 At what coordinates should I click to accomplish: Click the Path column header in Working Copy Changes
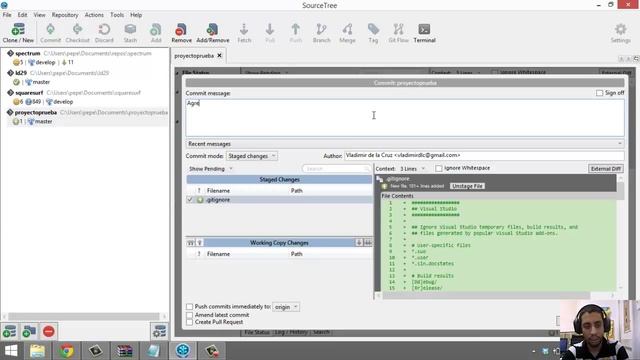(297, 254)
